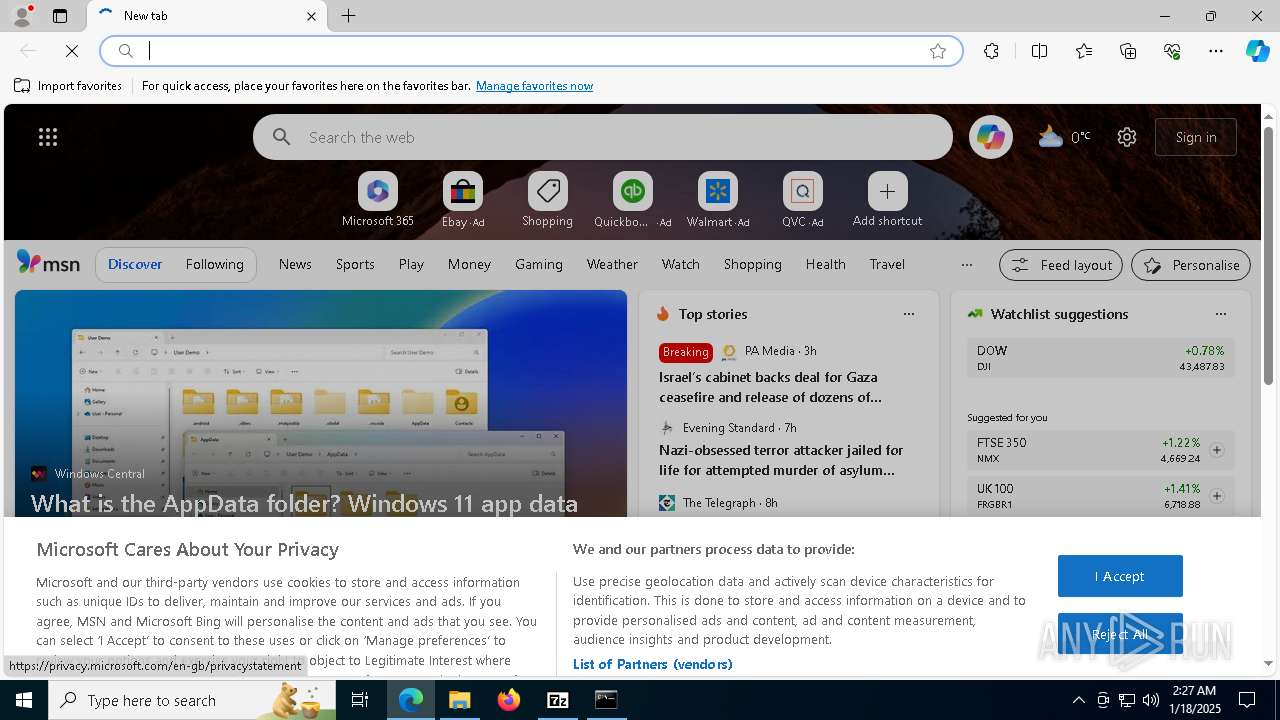This screenshot has width=1280, height=720.
Task: Open Windows Start menu
Action: point(23,700)
